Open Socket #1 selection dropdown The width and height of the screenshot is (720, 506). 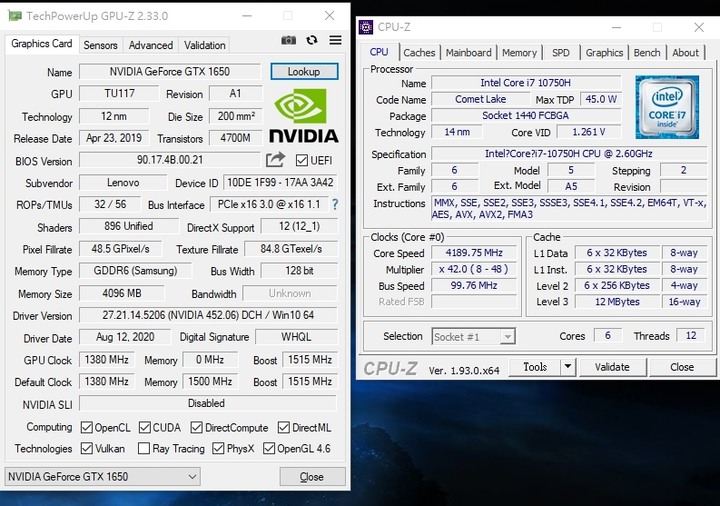[473, 337]
